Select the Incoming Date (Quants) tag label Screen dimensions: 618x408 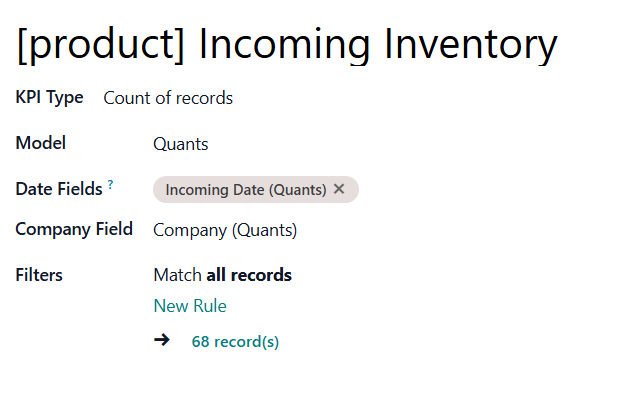(x=245, y=190)
